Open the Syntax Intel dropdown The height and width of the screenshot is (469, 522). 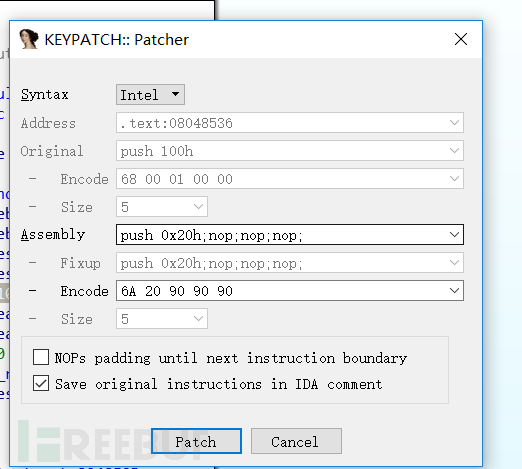coord(150,95)
